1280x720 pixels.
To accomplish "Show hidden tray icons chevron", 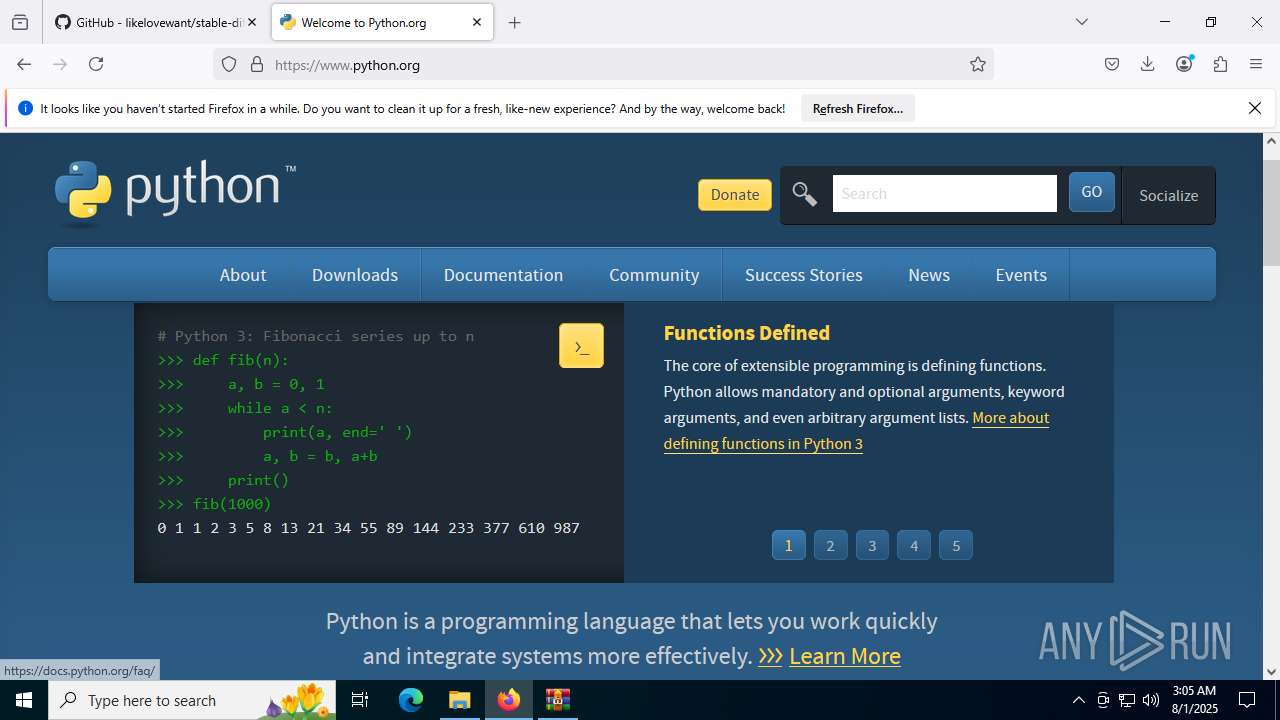I will coord(1078,700).
